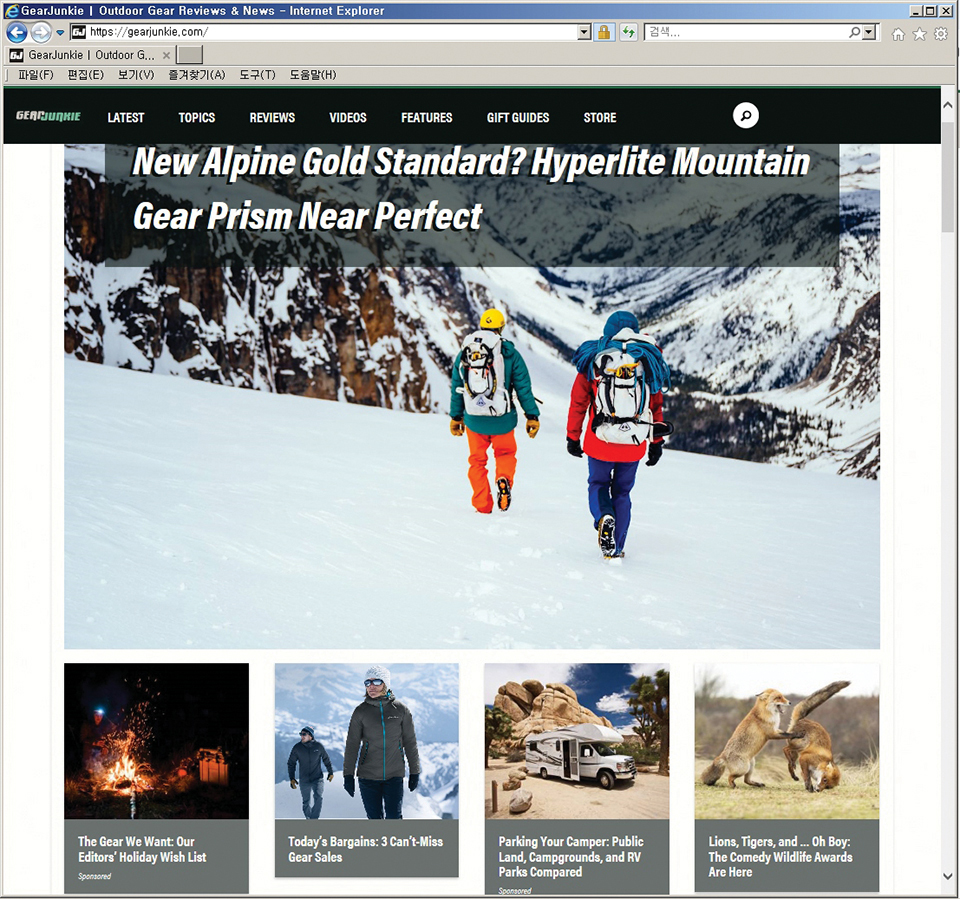Image resolution: width=960 pixels, height=899 pixels.
Task: Open the Hyperlite Mountain Gear Prism headline
Action: 471,189
